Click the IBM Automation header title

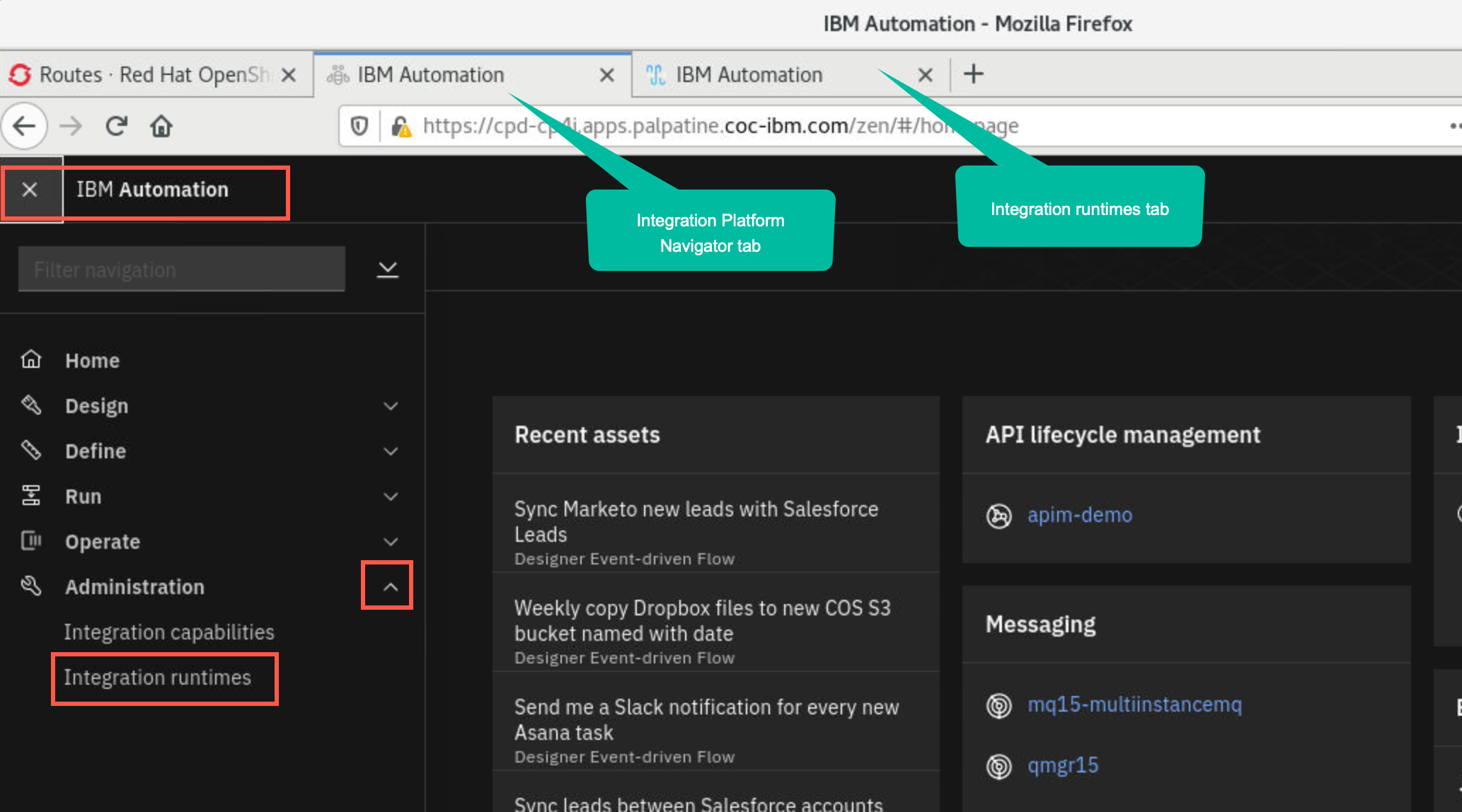tap(152, 190)
